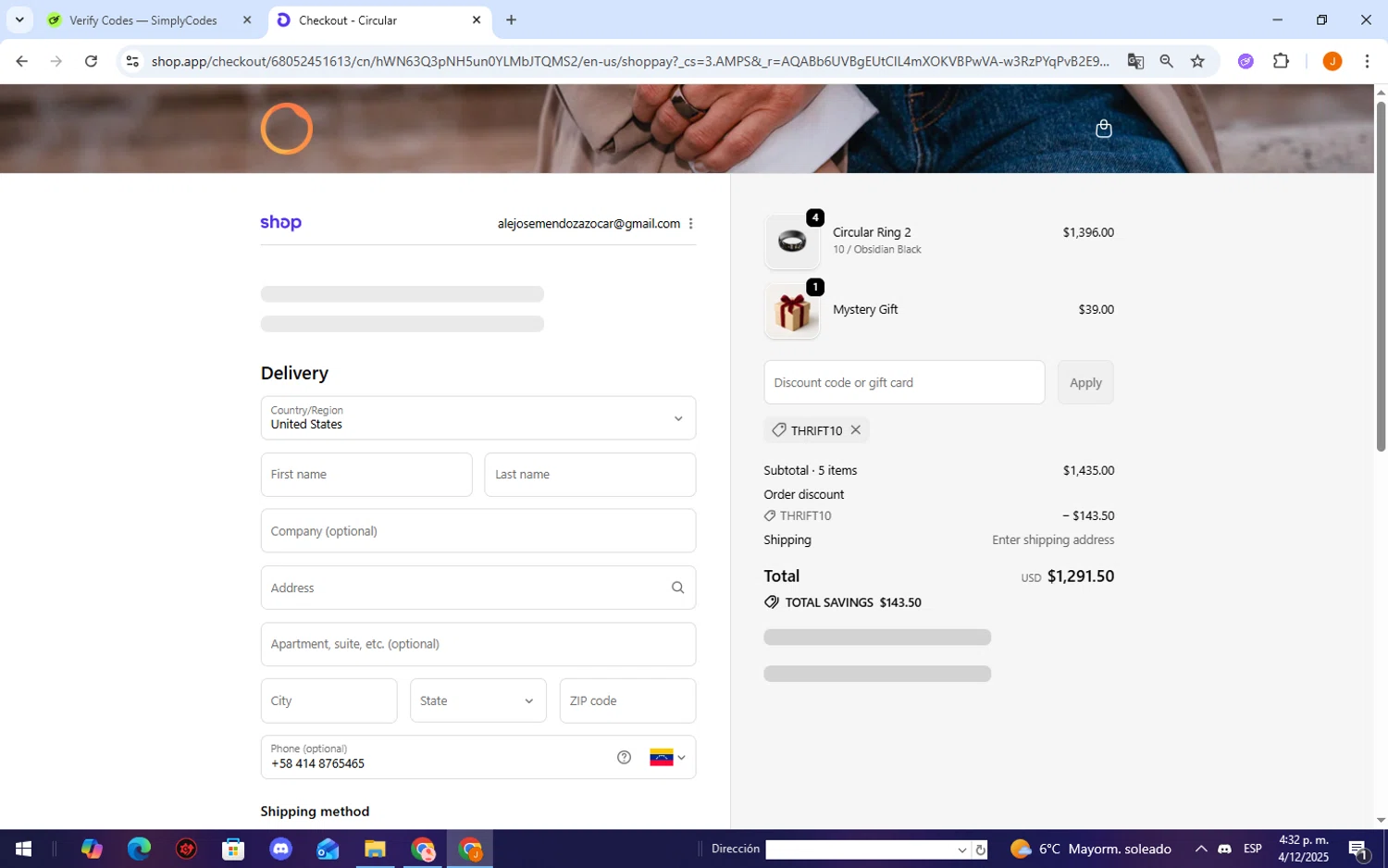Click the City field
This screenshot has height=868, width=1388.
click(x=329, y=701)
